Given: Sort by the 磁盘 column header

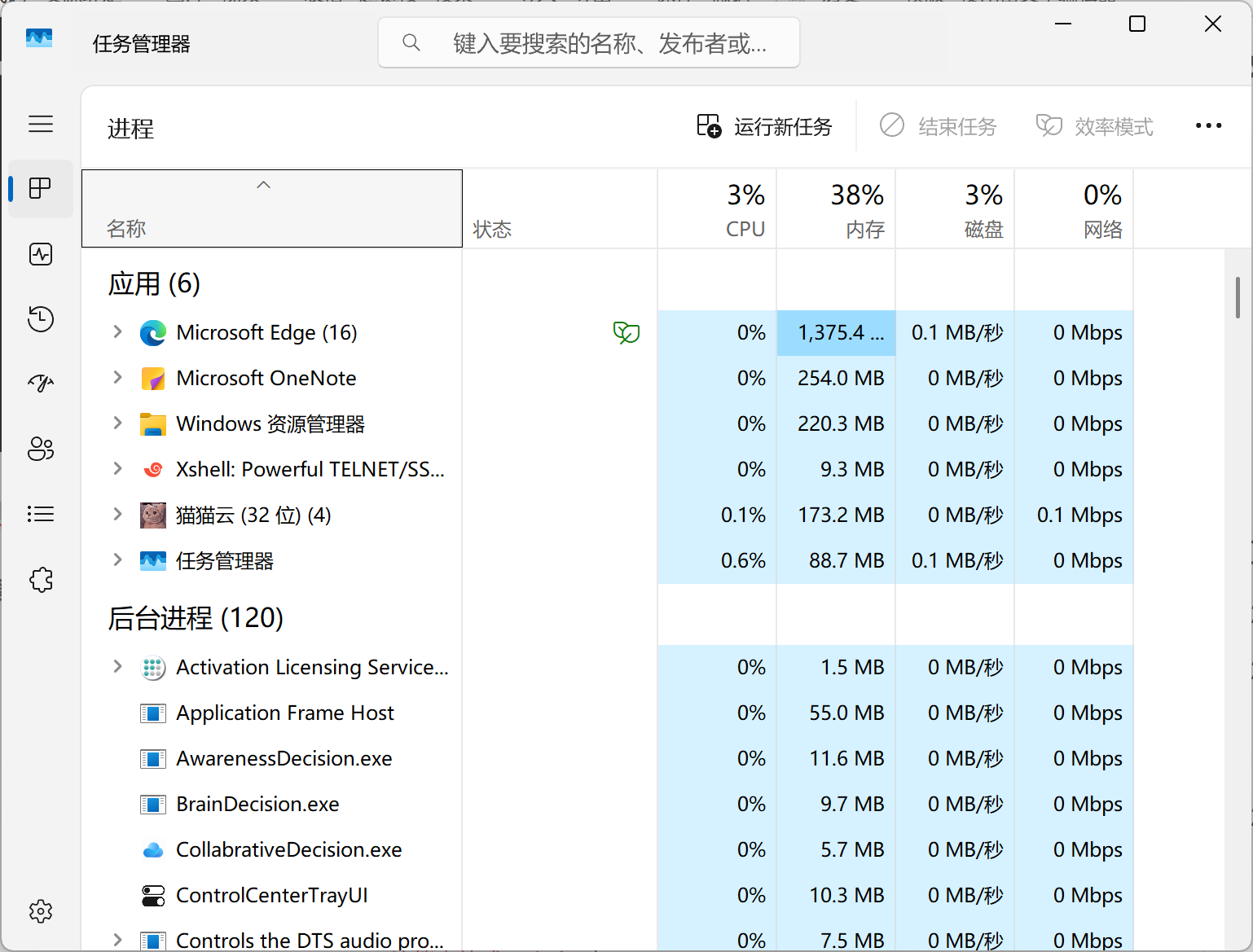Looking at the screenshot, I should pyautogui.click(x=955, y=208).
